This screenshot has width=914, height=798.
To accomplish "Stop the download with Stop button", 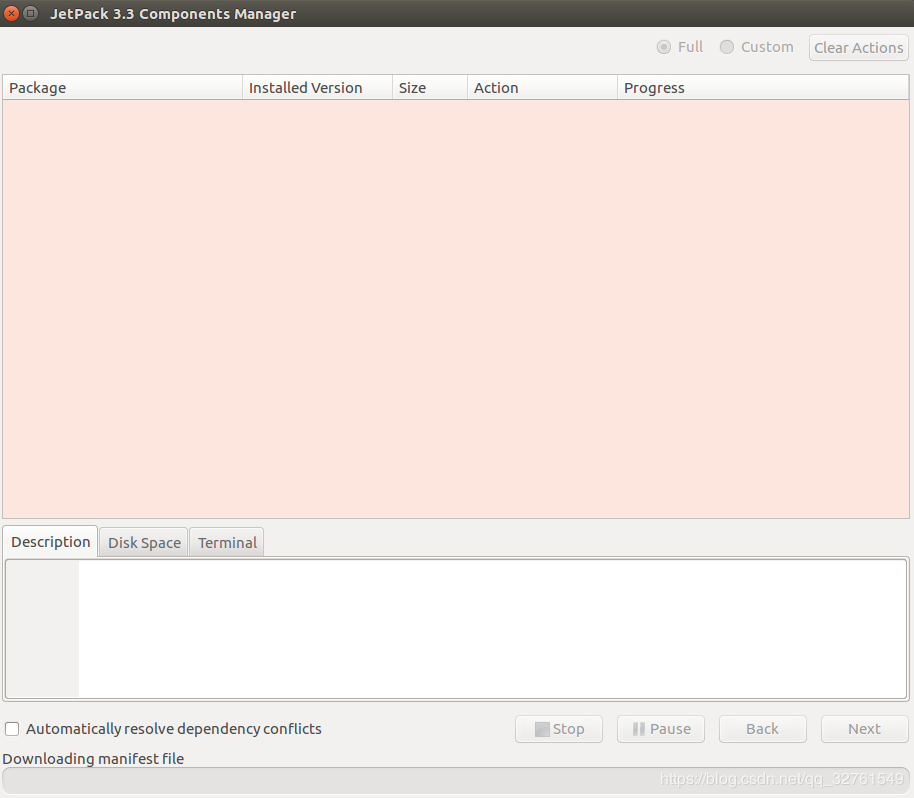I will (559, 729).
